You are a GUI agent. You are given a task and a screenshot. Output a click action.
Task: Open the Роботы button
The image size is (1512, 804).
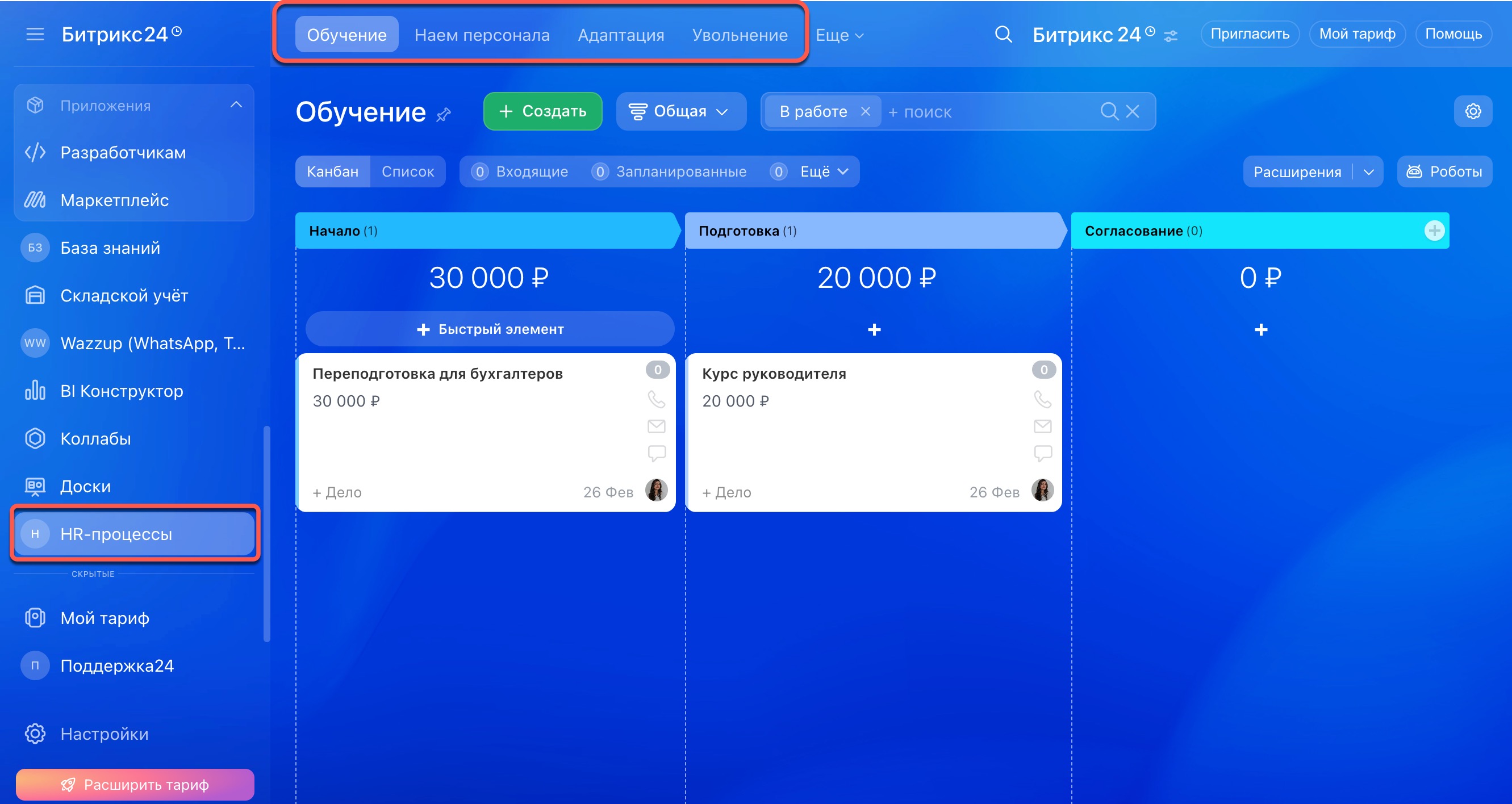(x=1444, y=171)
